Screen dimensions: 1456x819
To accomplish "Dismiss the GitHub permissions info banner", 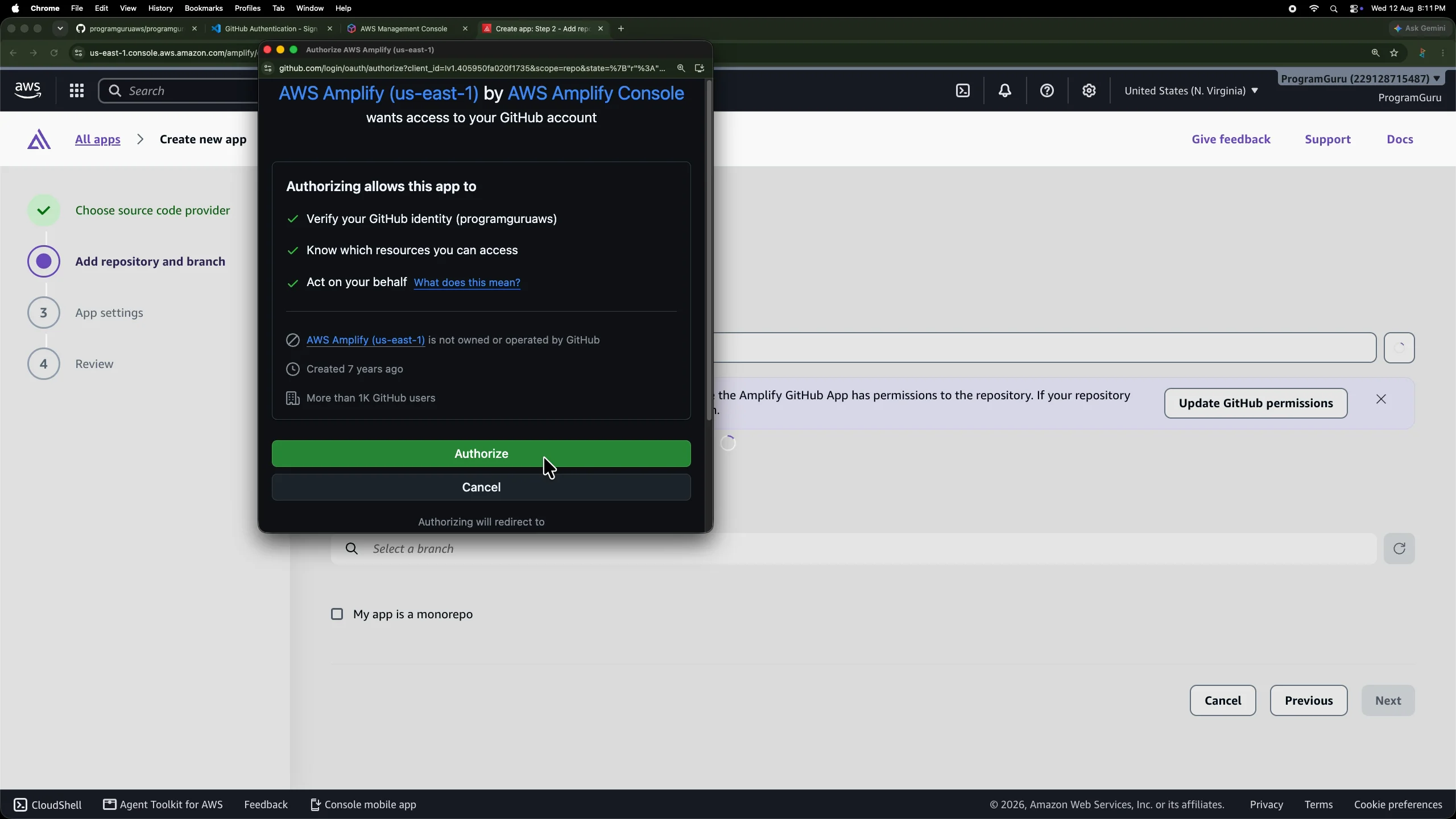I will [1381, 399].
